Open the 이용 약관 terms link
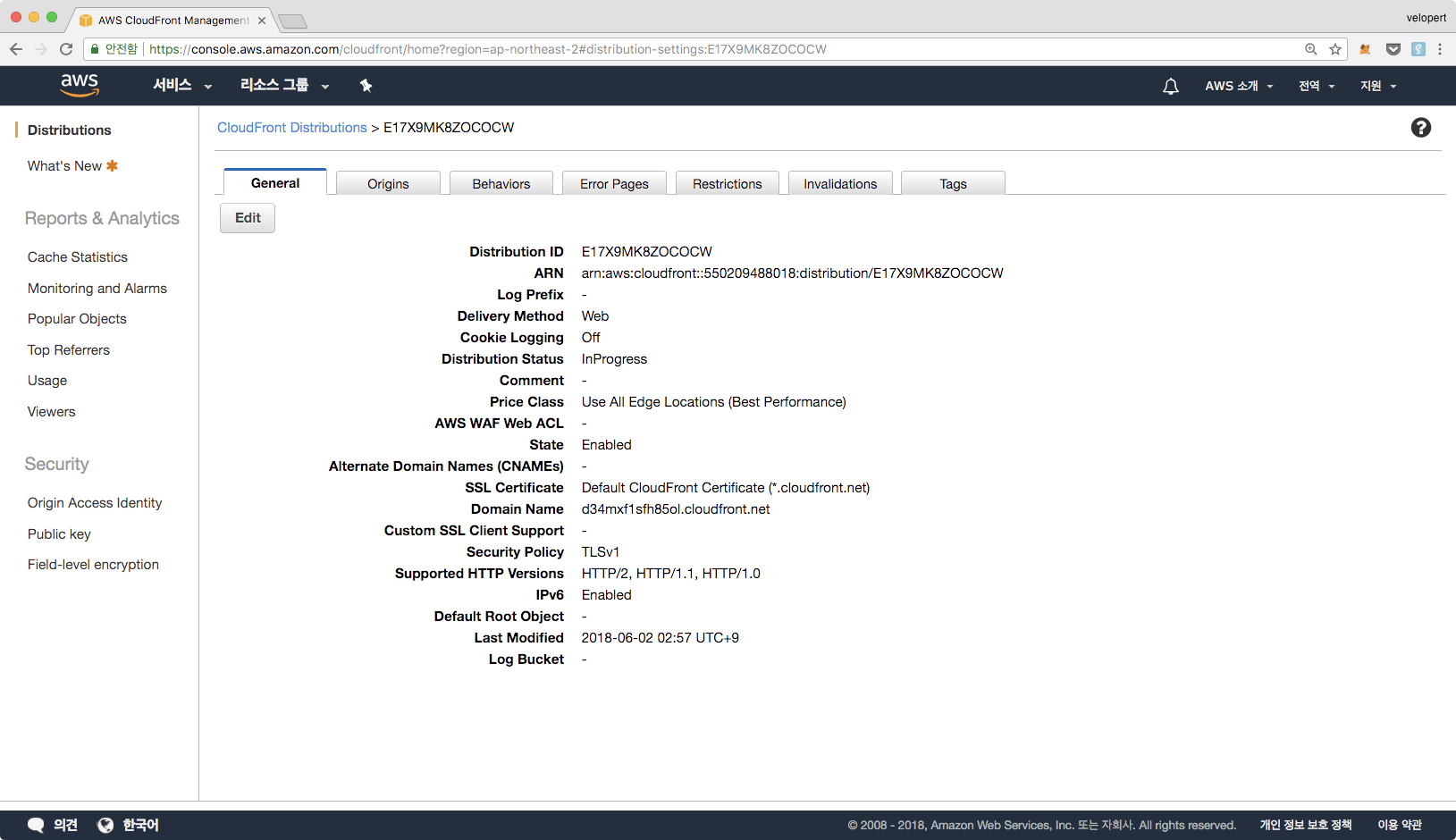Viewport: 1456px width, 840px height. tap(1400, 825)
